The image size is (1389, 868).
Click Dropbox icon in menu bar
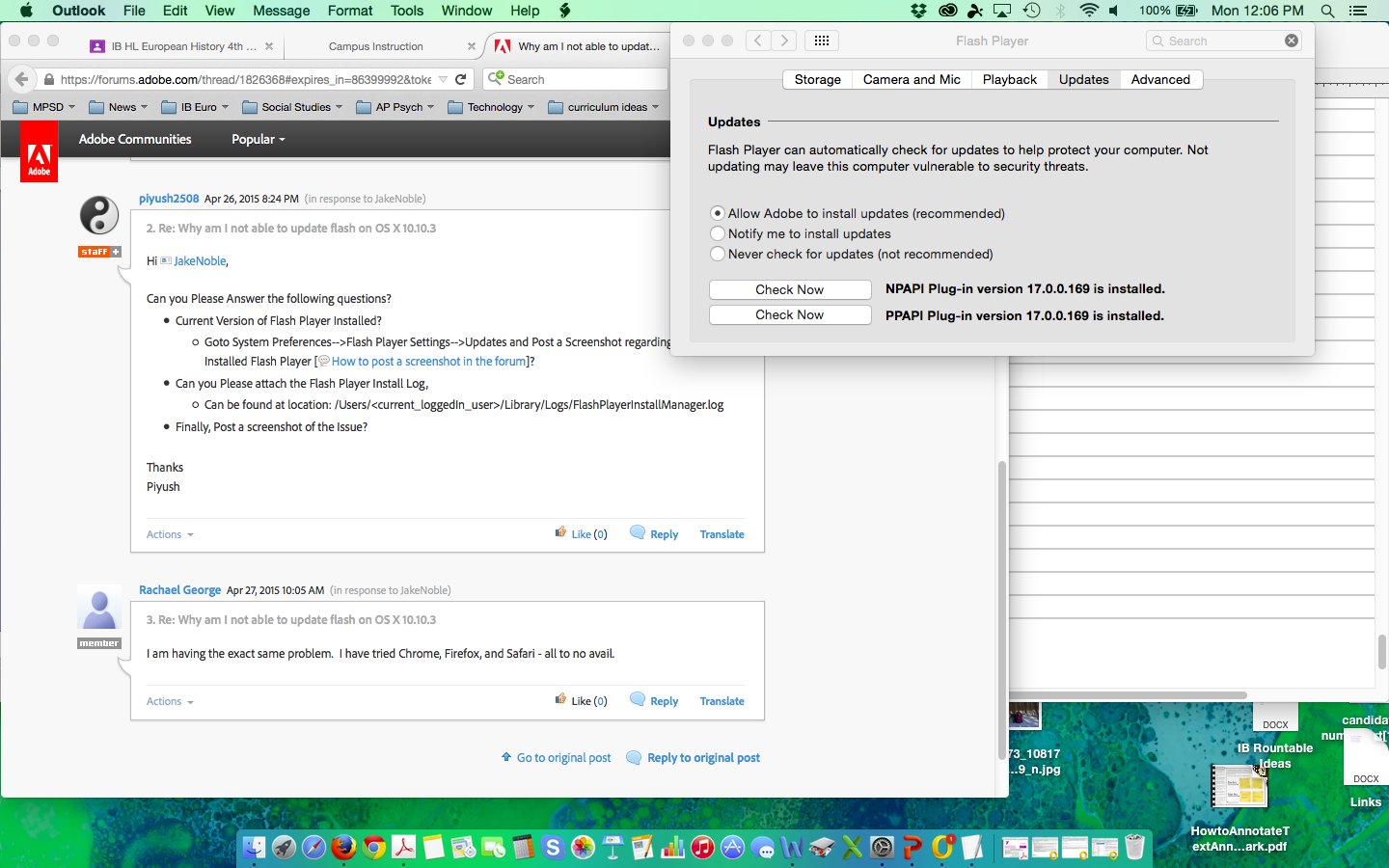click(x=918, y=11)
